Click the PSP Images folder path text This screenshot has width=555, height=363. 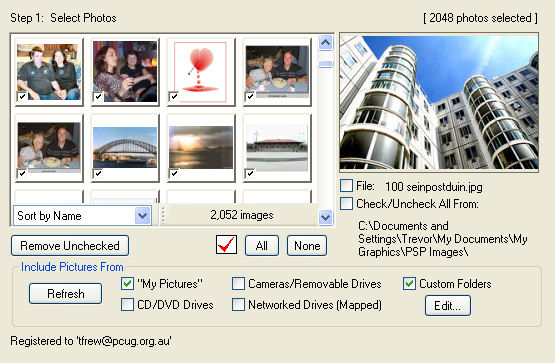click(x=442, y=239)
